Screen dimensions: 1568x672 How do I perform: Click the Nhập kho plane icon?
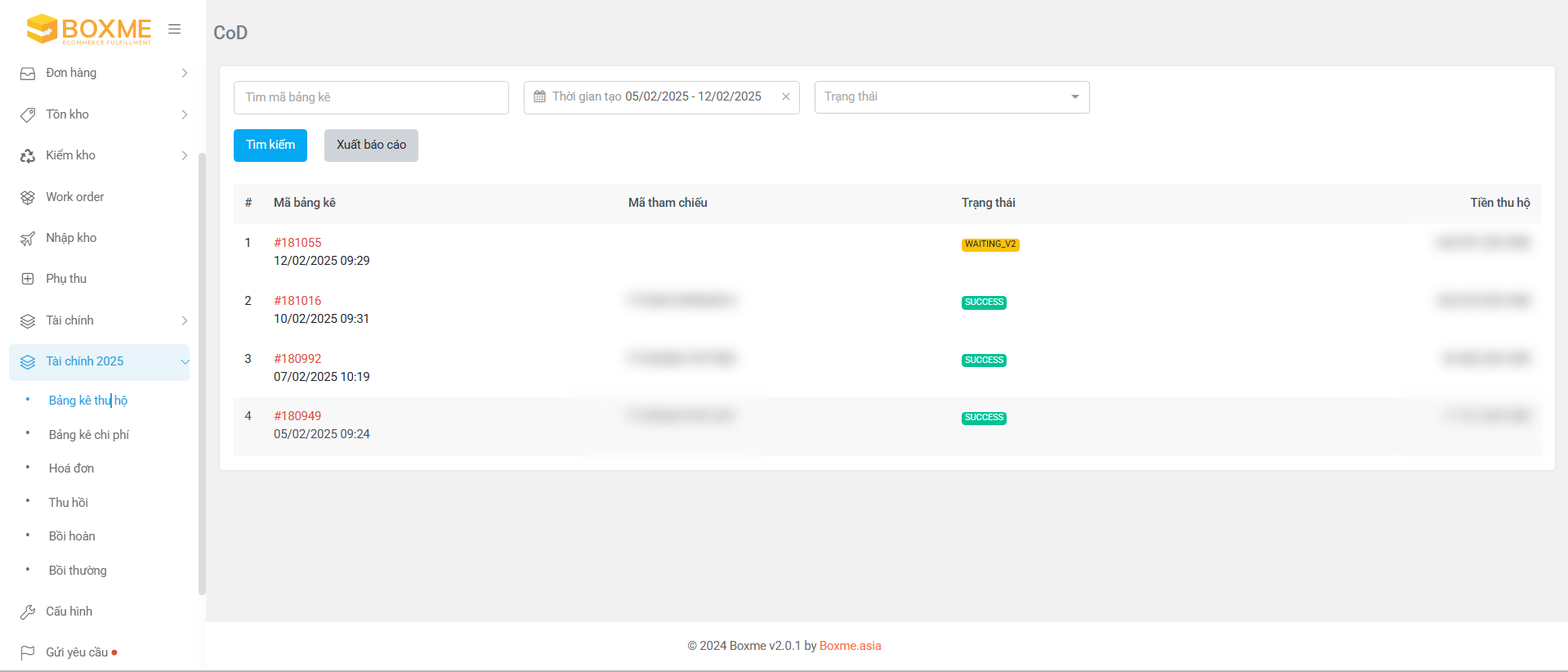pyautogui.click(x=28, y=238)
